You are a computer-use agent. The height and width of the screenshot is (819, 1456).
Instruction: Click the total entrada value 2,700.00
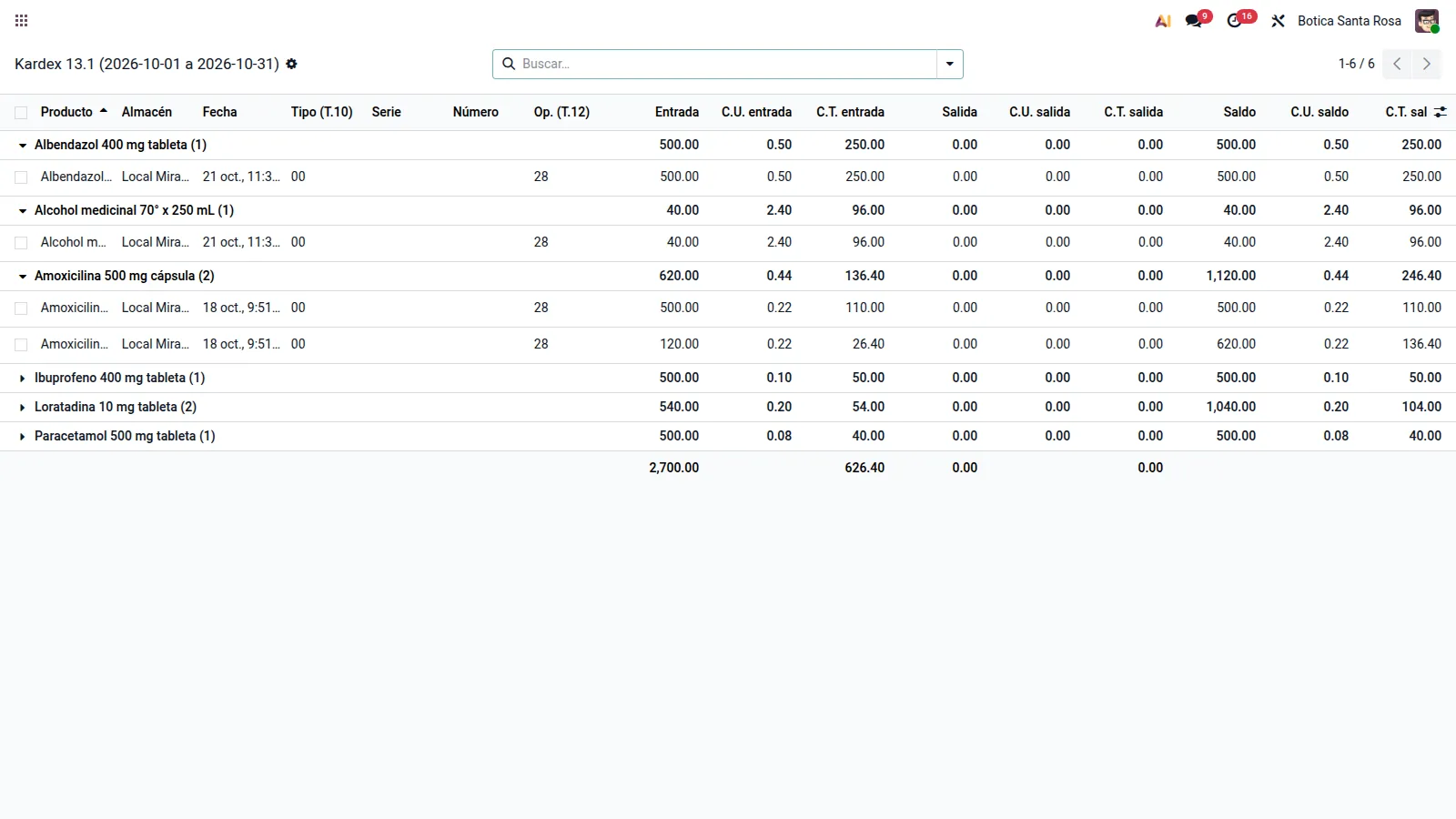pos(674,468)
